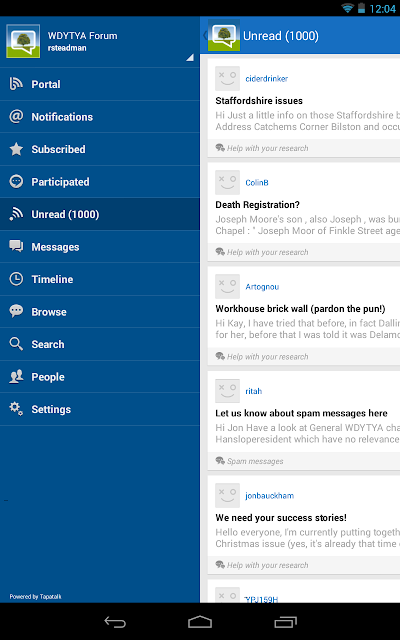Tap the Timeline clock icon
This screenshot has height=640, width=400.
tap(16, 279)
